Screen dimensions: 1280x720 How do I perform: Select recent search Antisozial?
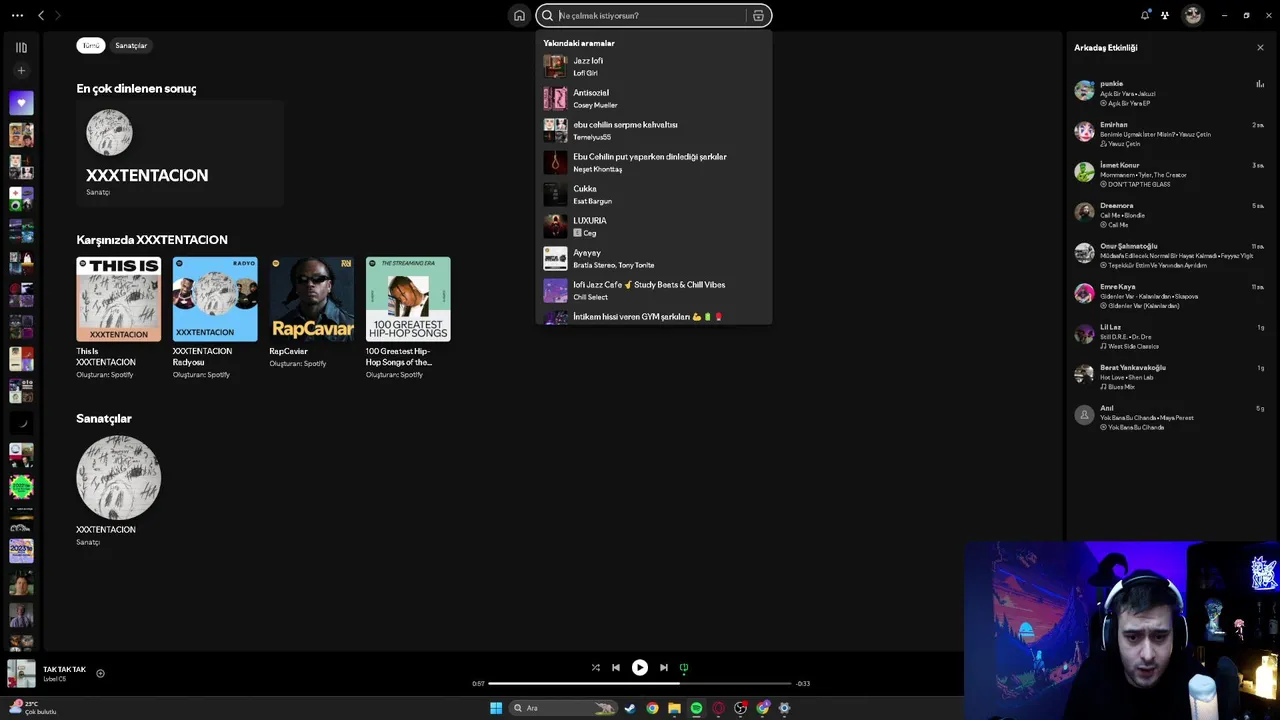(653, 98)
